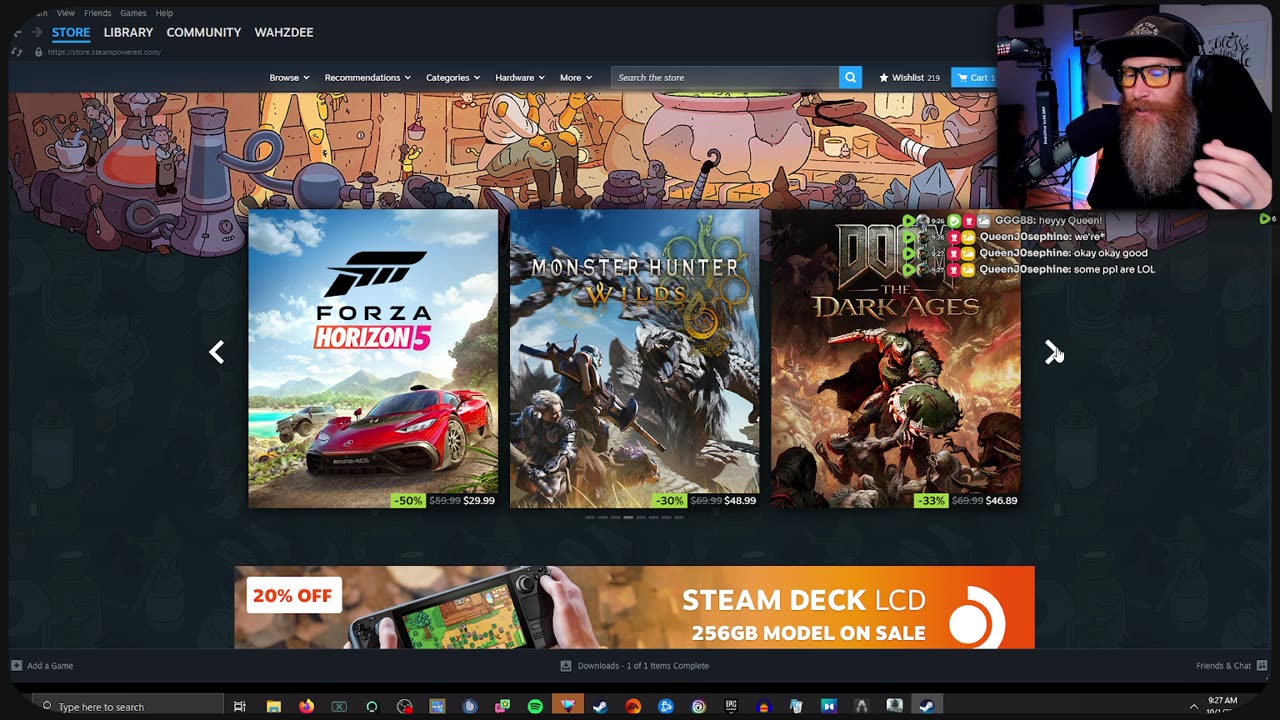Open the Forza Horizon 5 game card
1280x720 pixels.
click(x=373, y=358)
